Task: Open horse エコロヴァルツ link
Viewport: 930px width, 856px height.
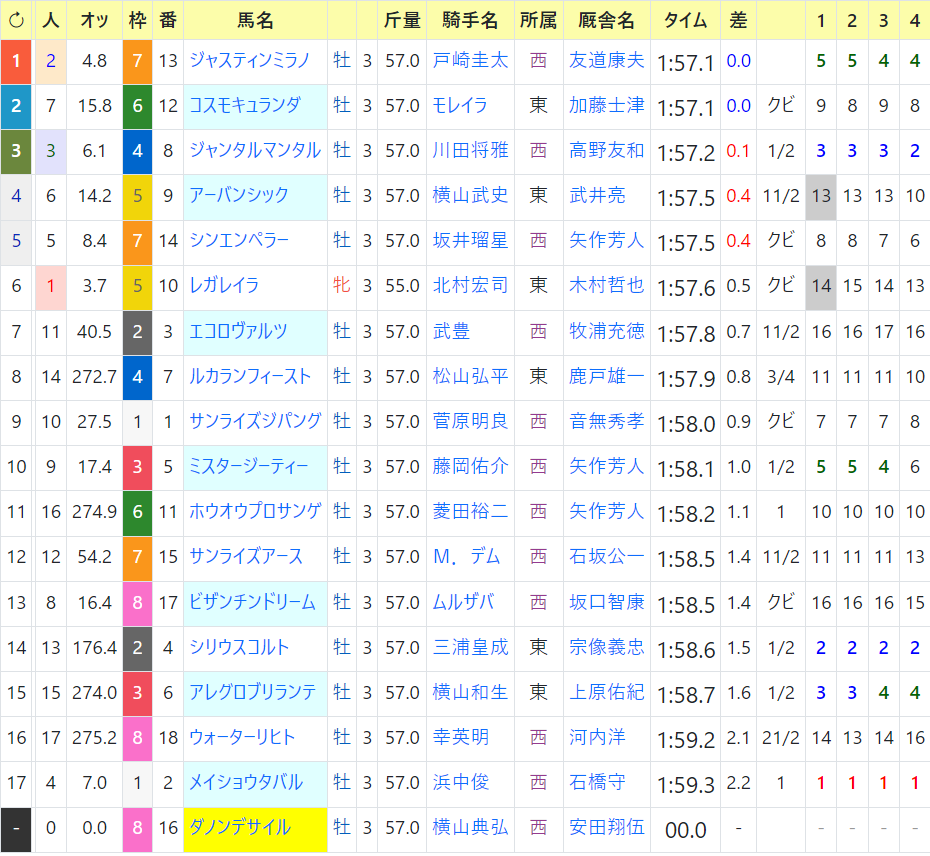Action: [238, 332]
